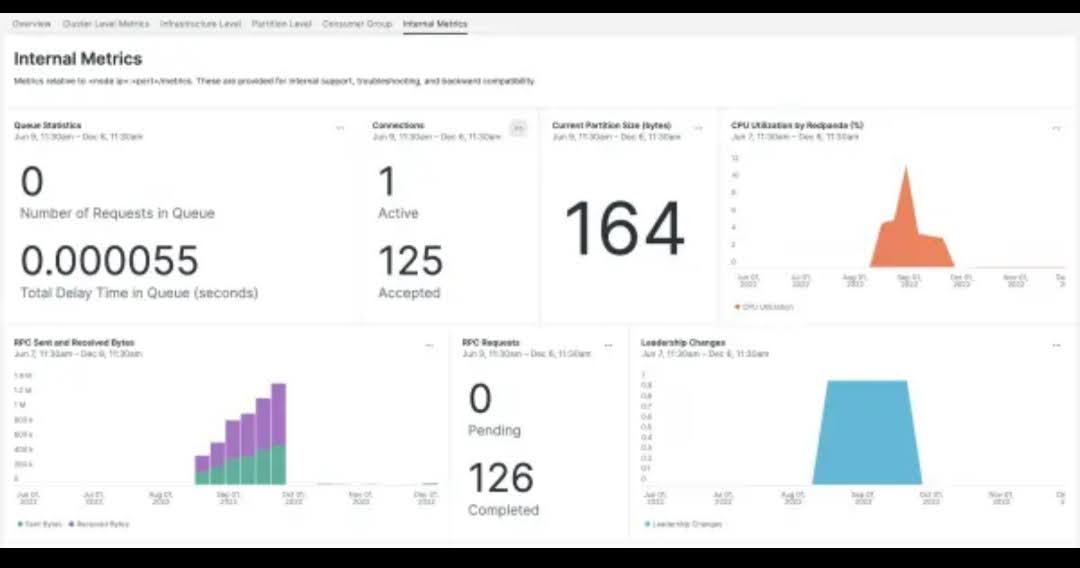Go to the Cluster Level Metrics tab

[x=106, y=24]
